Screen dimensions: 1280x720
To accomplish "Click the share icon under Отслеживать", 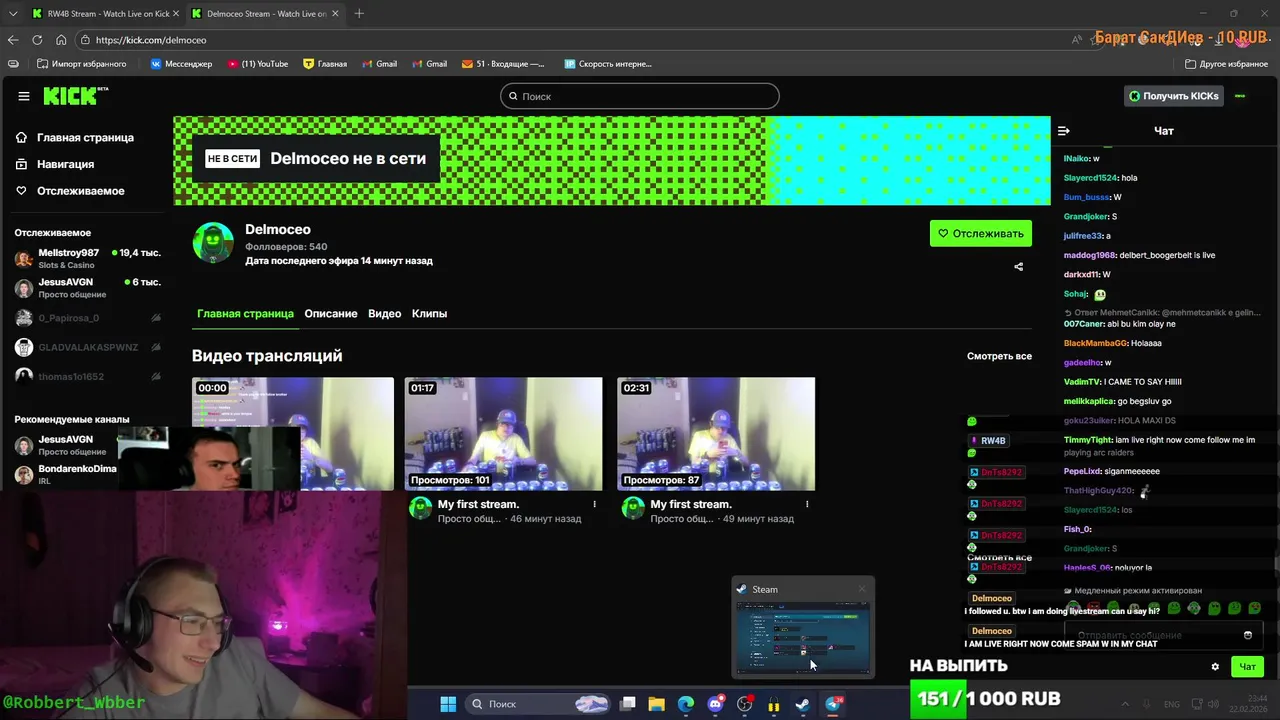I will pos(1018,267).
